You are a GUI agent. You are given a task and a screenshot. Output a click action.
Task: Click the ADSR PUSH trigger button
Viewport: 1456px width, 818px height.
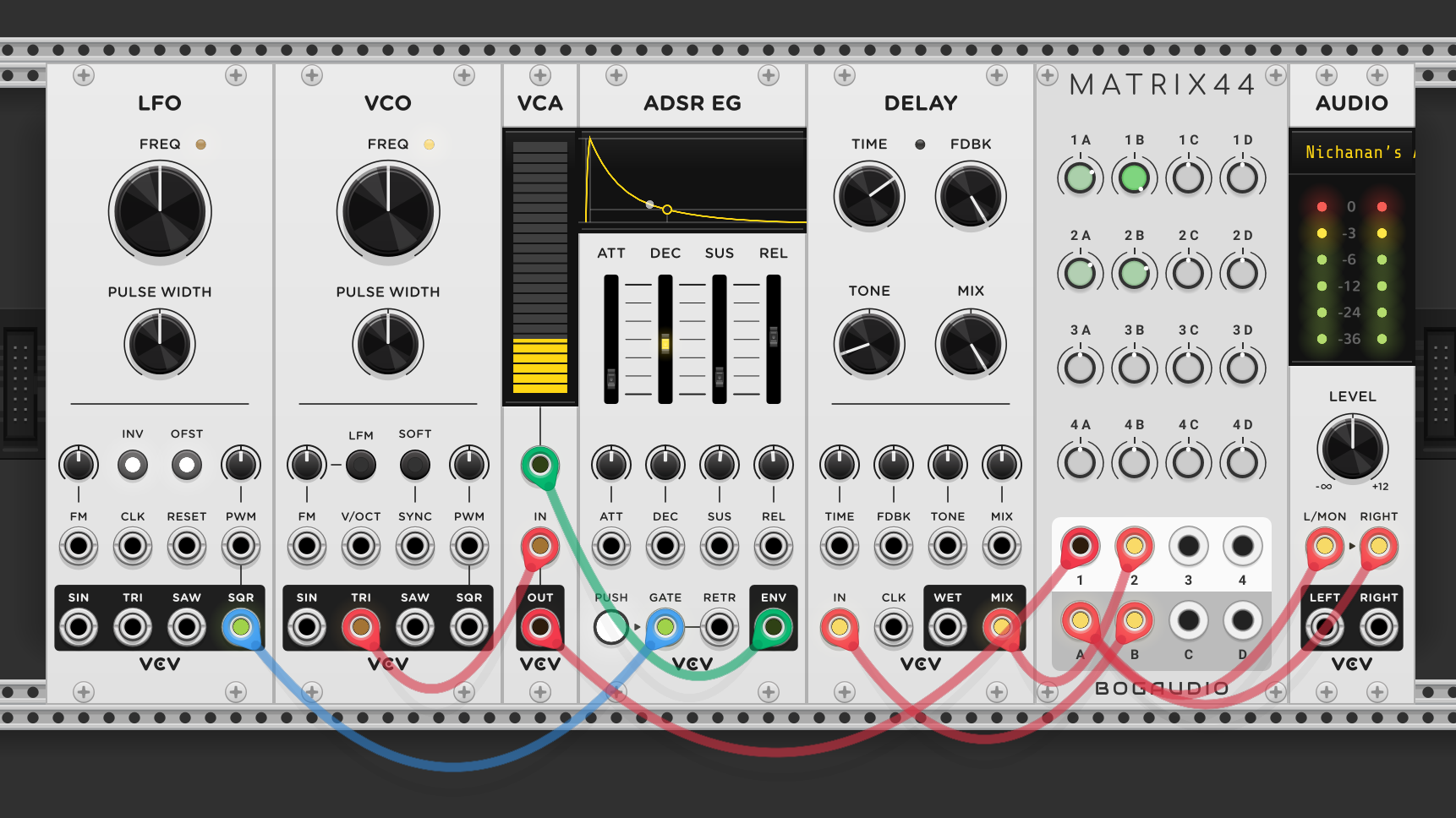[x=611, y=627]
